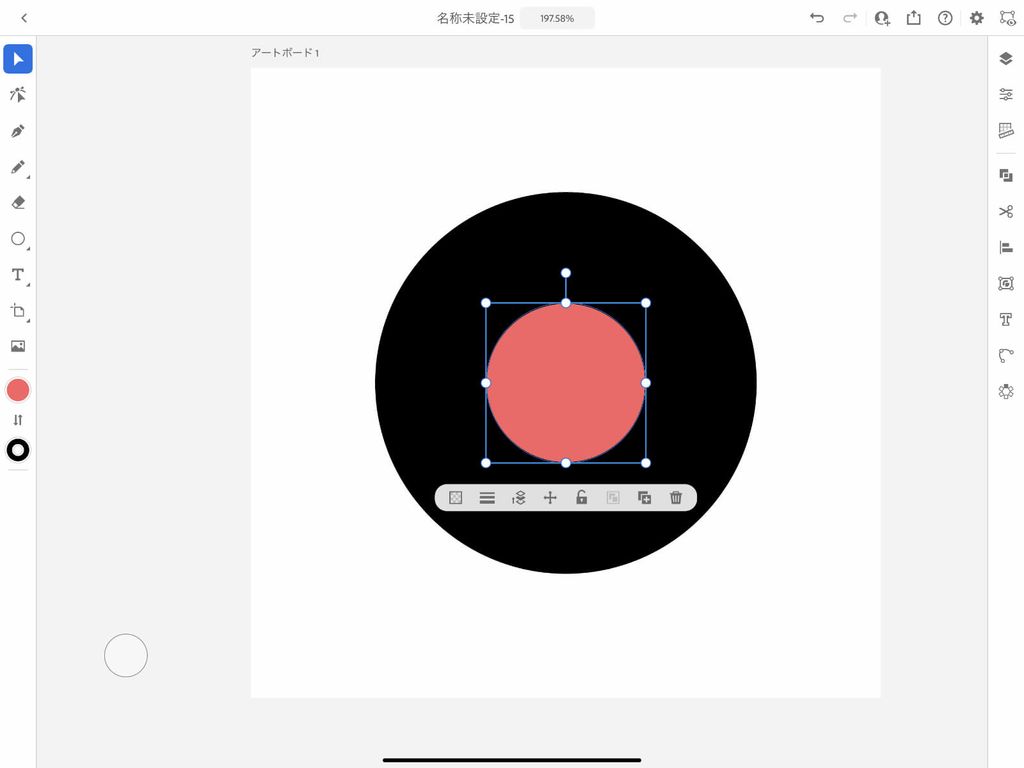Go back with the chevron arrow
The image size is (1024, 768).
pos(24,18)
